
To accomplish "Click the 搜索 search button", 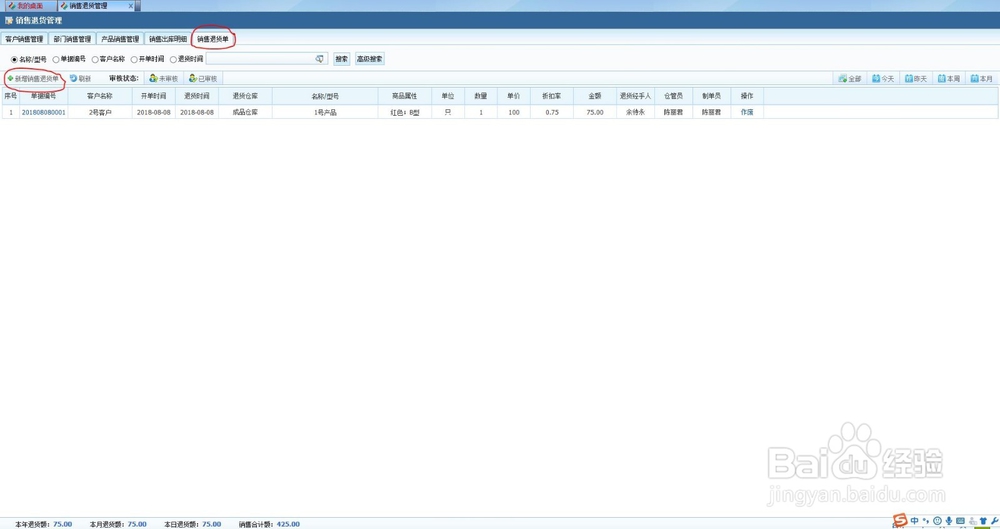I will 342,59.
